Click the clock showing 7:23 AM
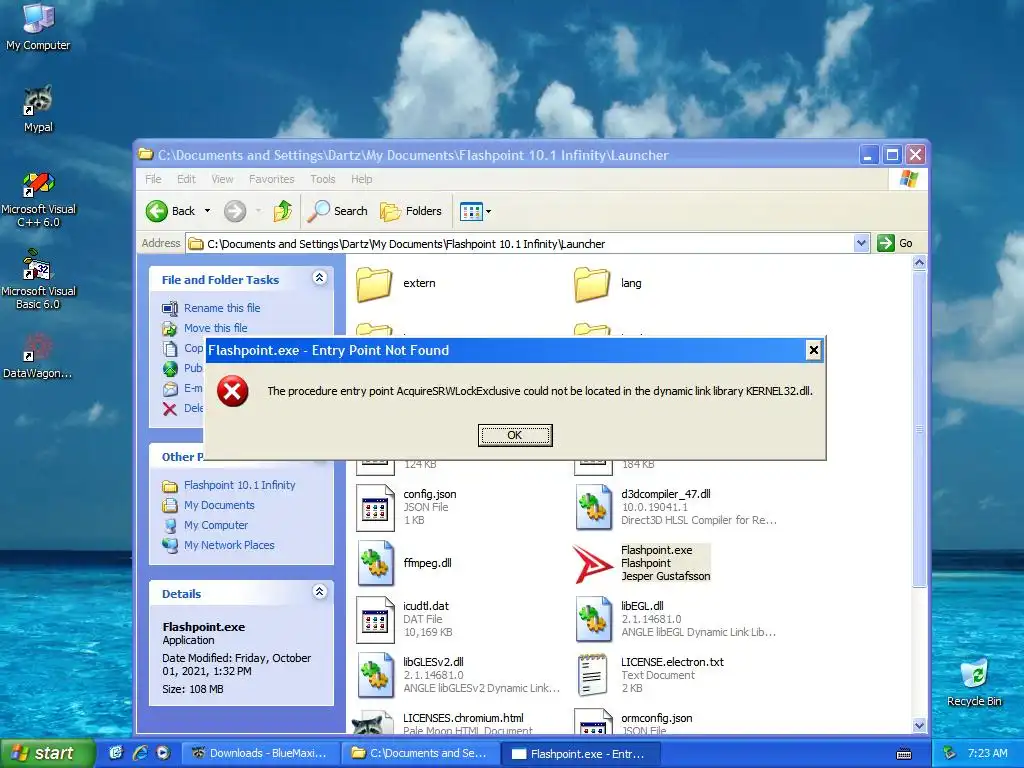 [987, 753]
